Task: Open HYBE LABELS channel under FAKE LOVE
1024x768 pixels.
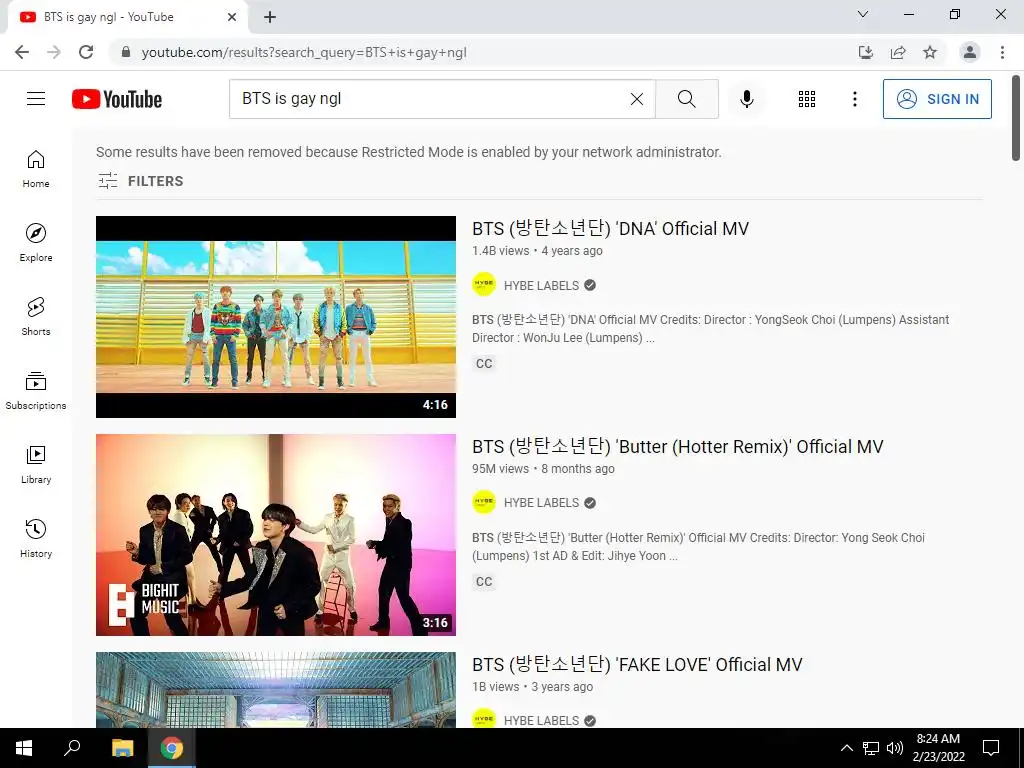Action: pyautogui.click(x=541, y=720)
